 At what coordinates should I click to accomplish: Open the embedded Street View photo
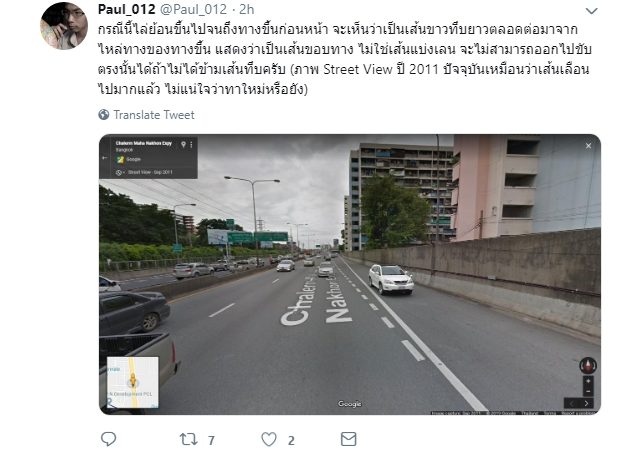click(350, 274)
